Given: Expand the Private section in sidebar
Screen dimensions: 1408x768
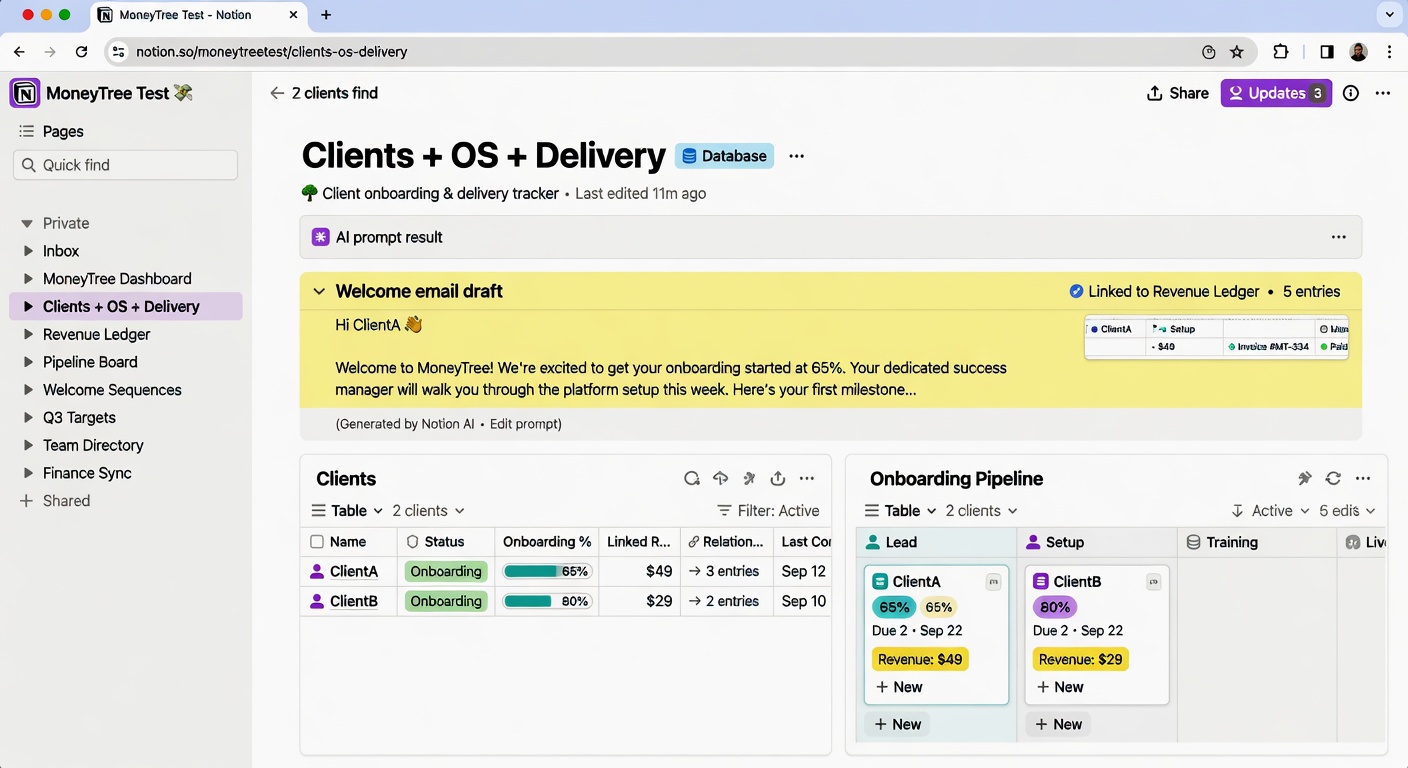Looking at the screenshot, I should 27,223.
